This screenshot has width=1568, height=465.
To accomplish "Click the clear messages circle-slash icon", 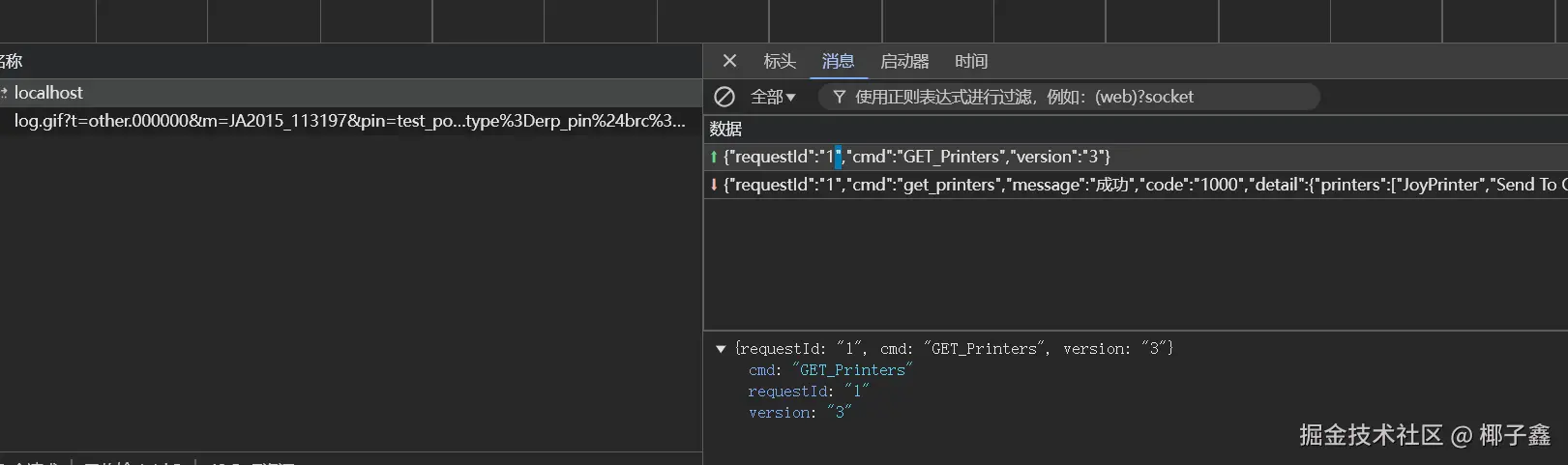I will pos(725,97).
